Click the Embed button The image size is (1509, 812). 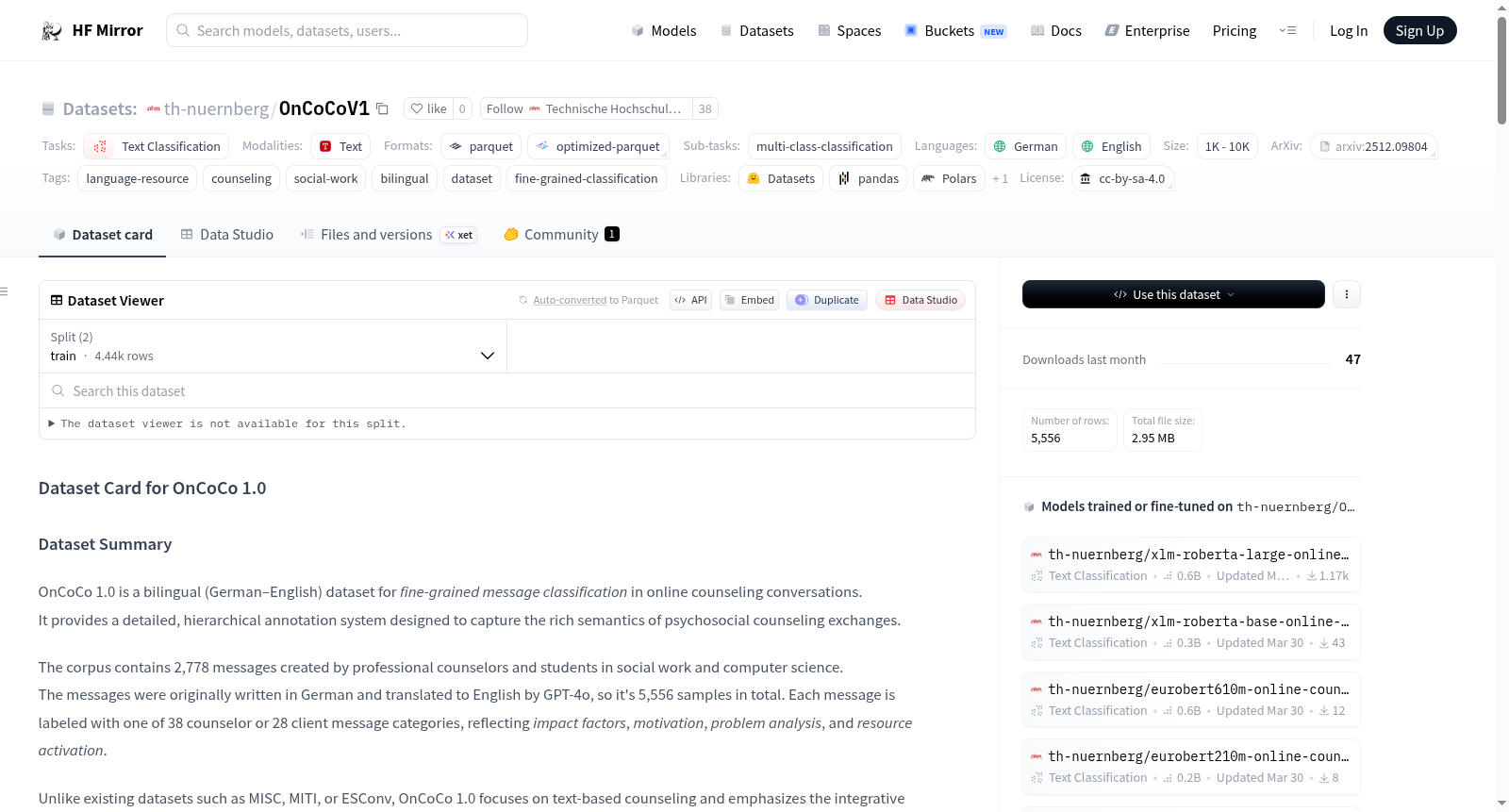coord(749,300)
